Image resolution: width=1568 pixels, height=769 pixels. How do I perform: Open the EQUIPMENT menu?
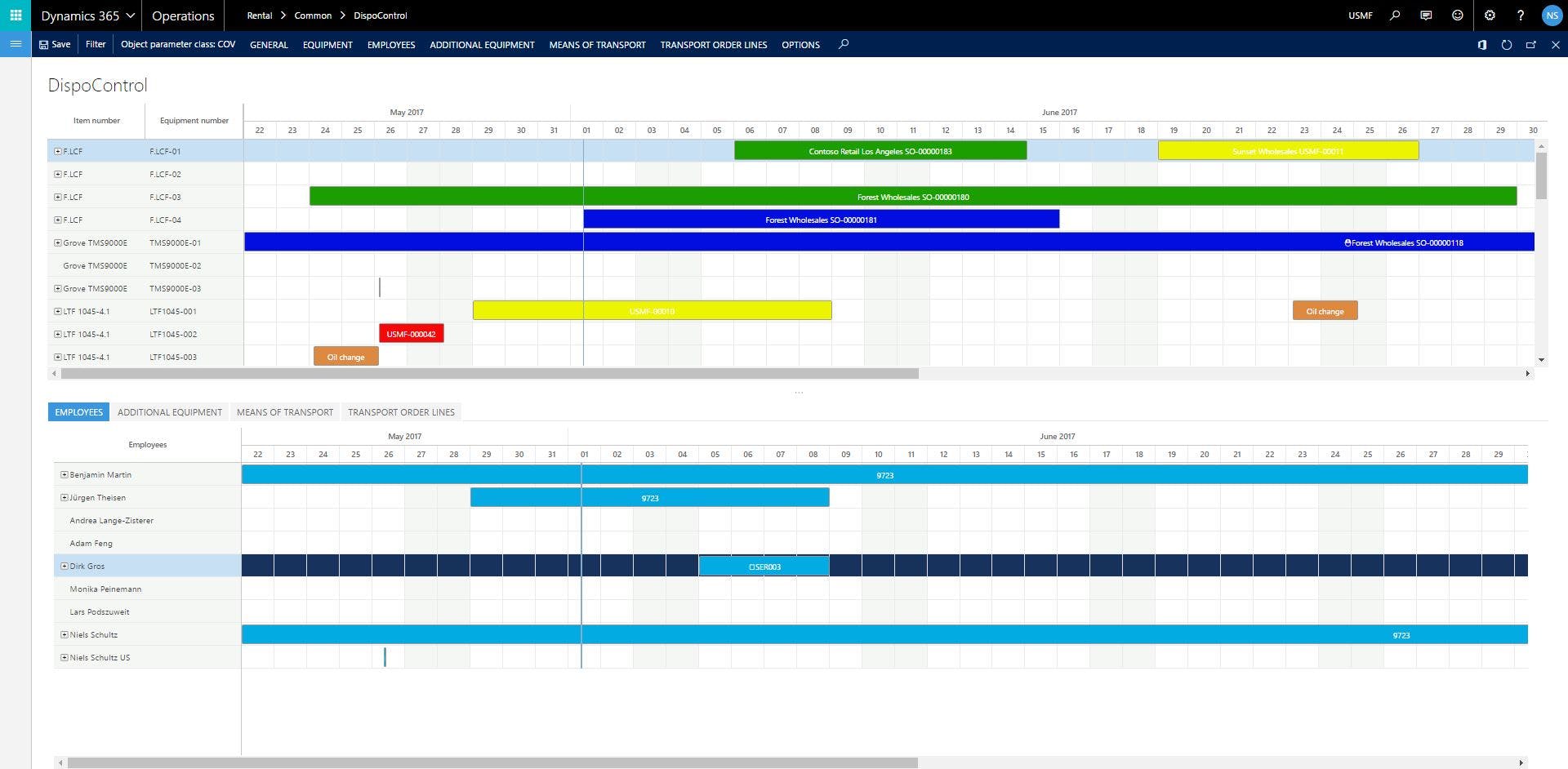[x=327, y=45]
